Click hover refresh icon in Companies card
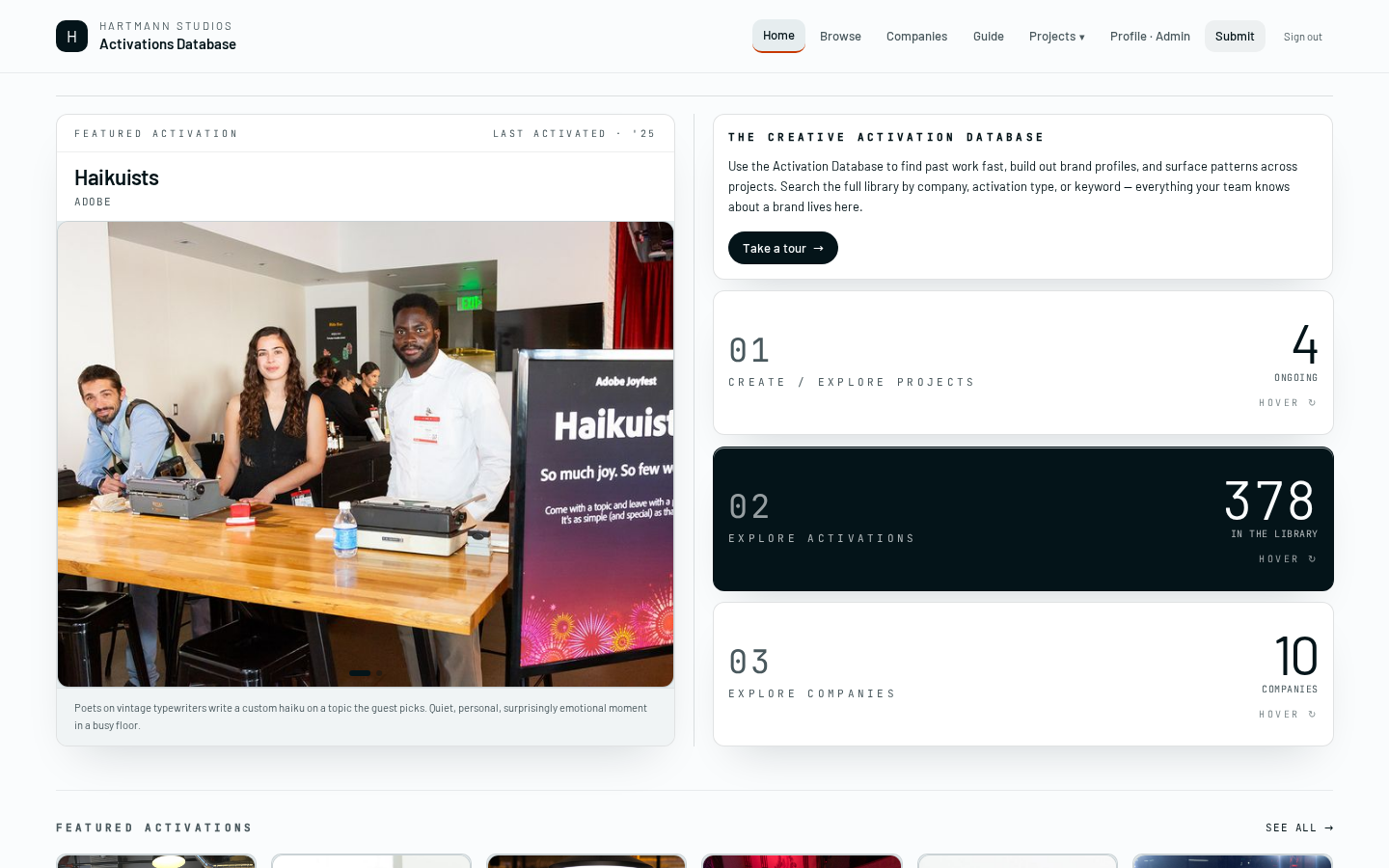 pyautogui.click(x=1312, y=715)
